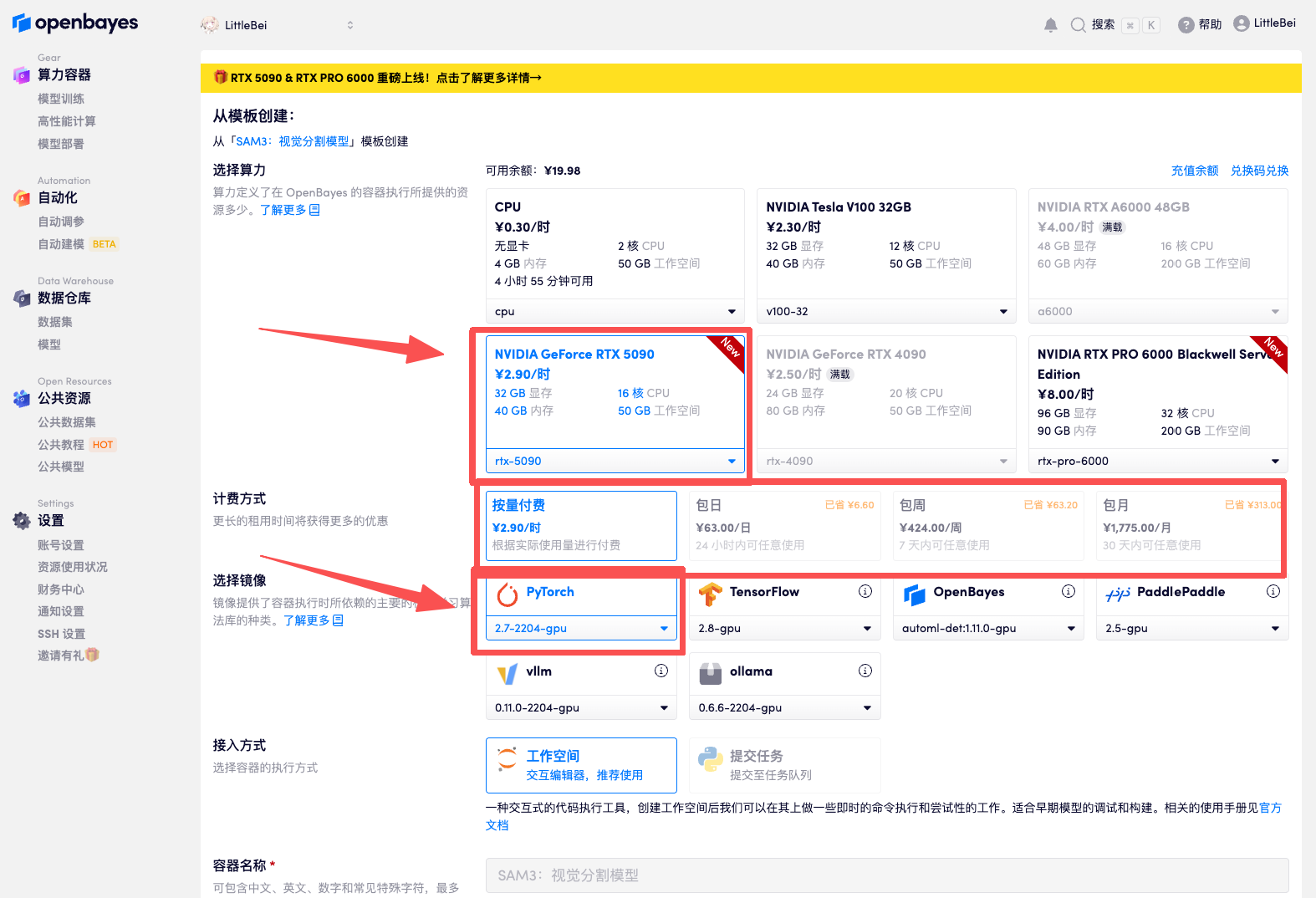Click the gift icon beside 邀请有礼
The image size is (1316, 898).
[x=92, y=655]
